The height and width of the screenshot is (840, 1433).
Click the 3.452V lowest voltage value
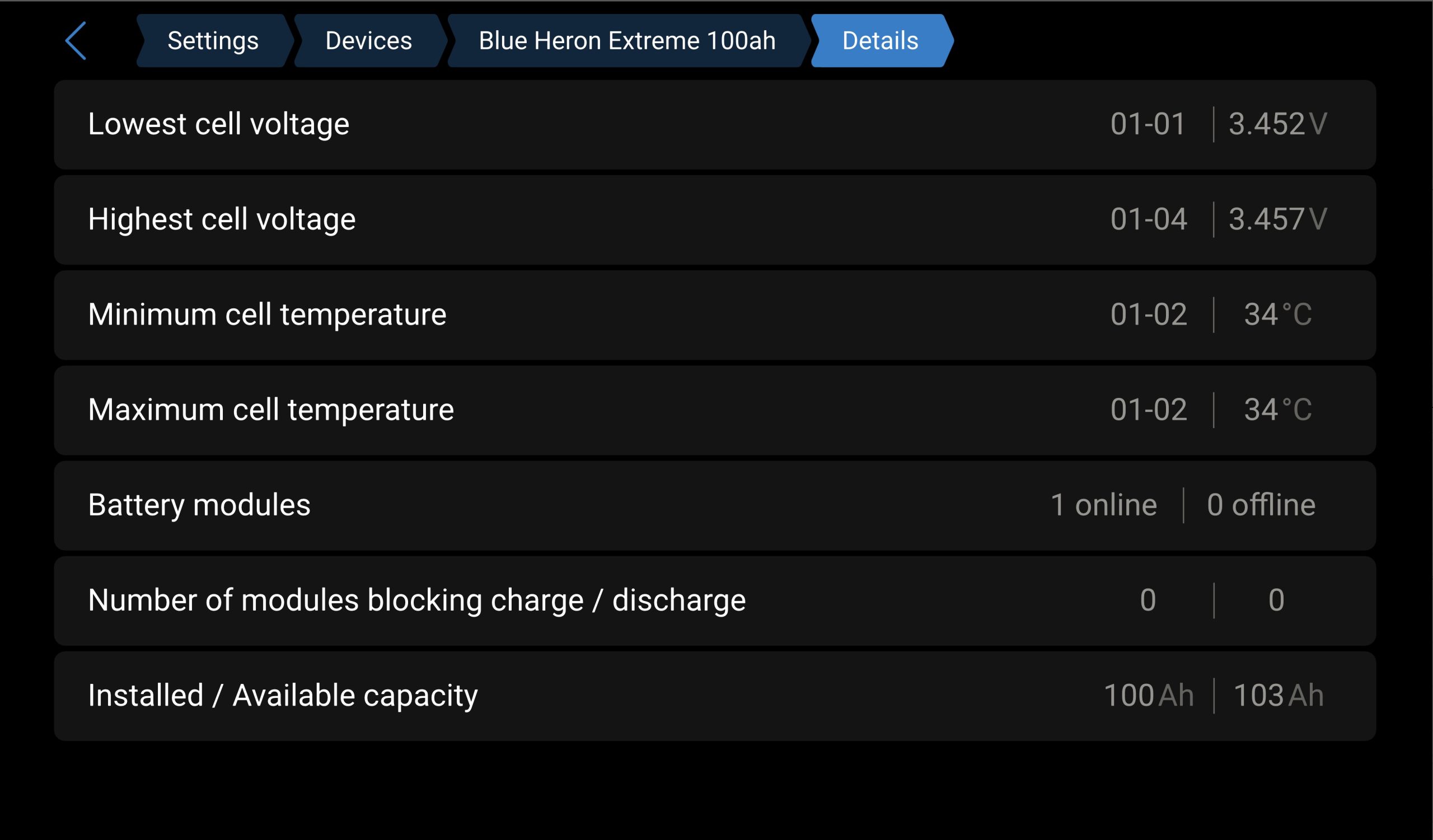pyautogui.click(x=1277, y=124)
